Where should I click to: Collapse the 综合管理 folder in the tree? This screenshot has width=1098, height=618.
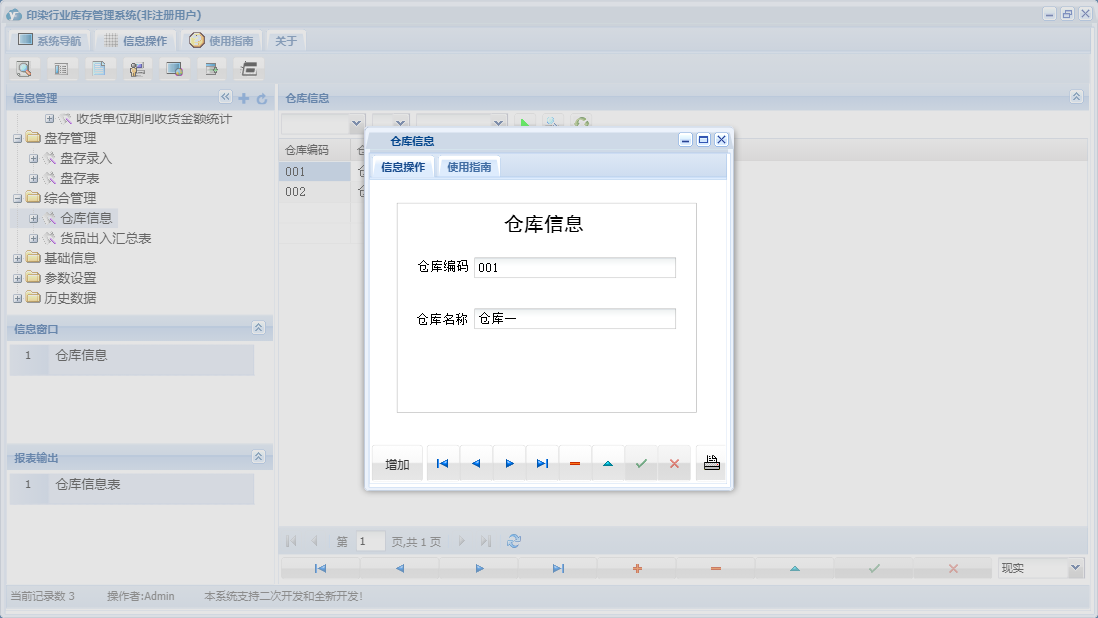17,198
